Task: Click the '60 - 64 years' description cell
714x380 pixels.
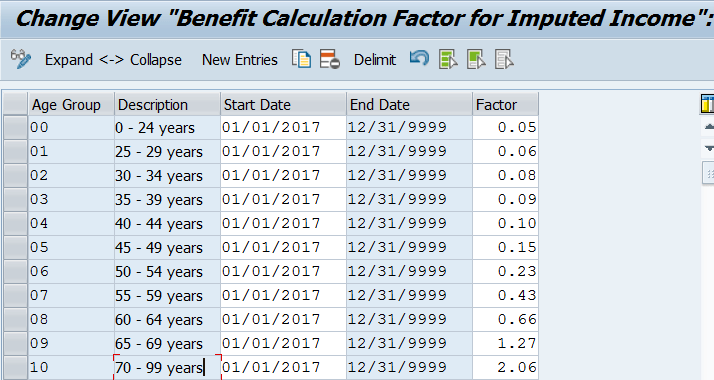Action: [167, 319]
